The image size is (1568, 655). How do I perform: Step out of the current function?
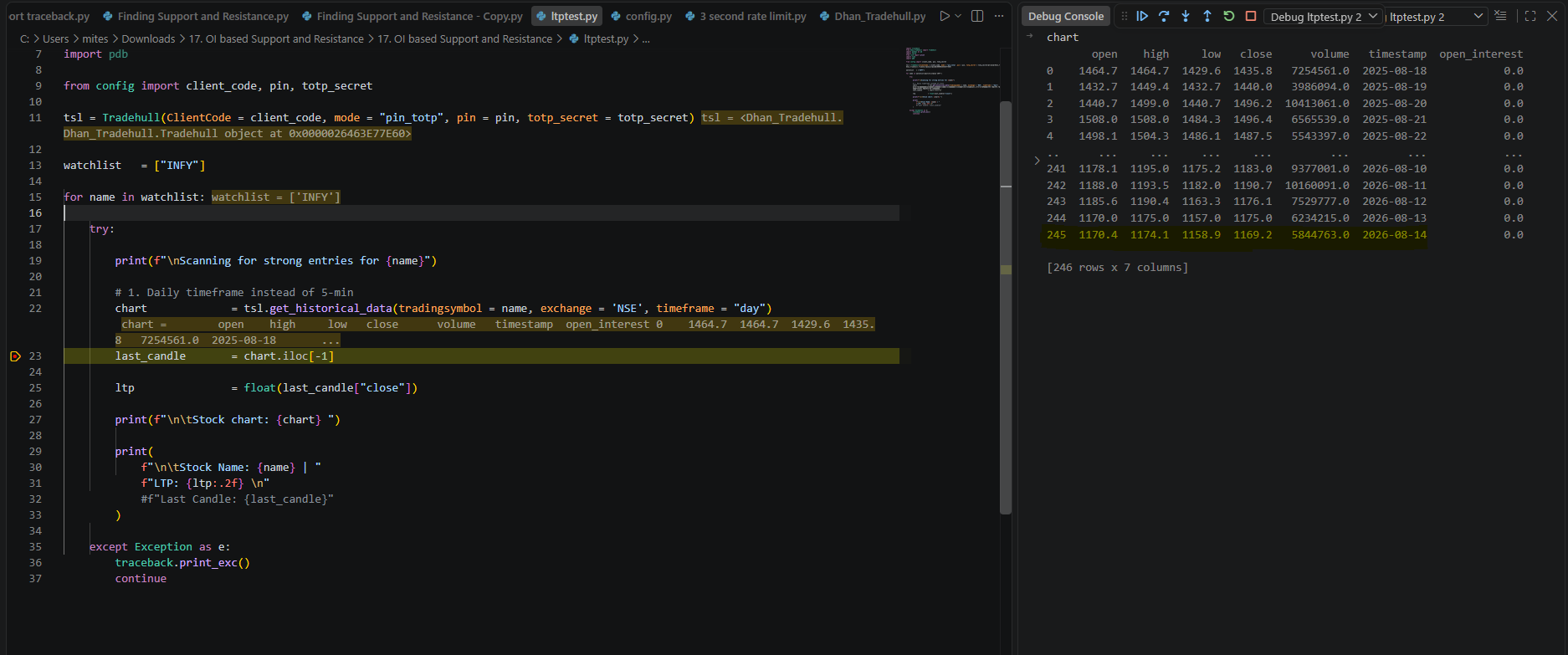(1207, 16)
